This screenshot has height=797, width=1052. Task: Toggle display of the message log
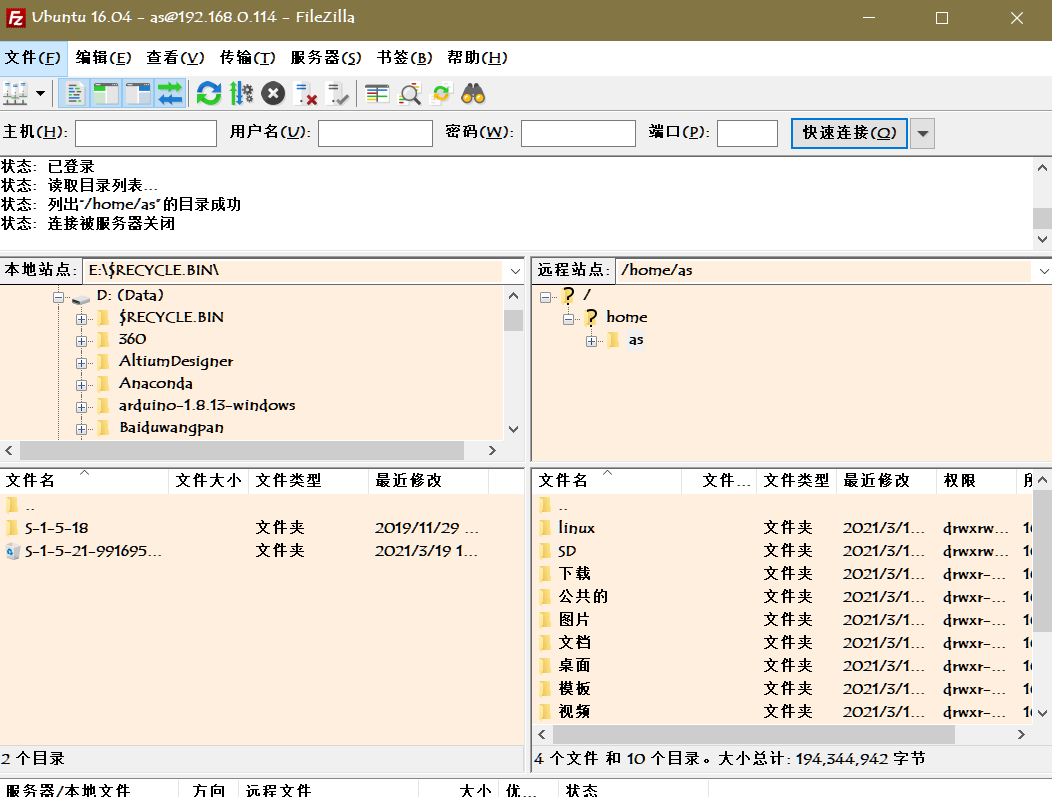[x=75, y=92]
